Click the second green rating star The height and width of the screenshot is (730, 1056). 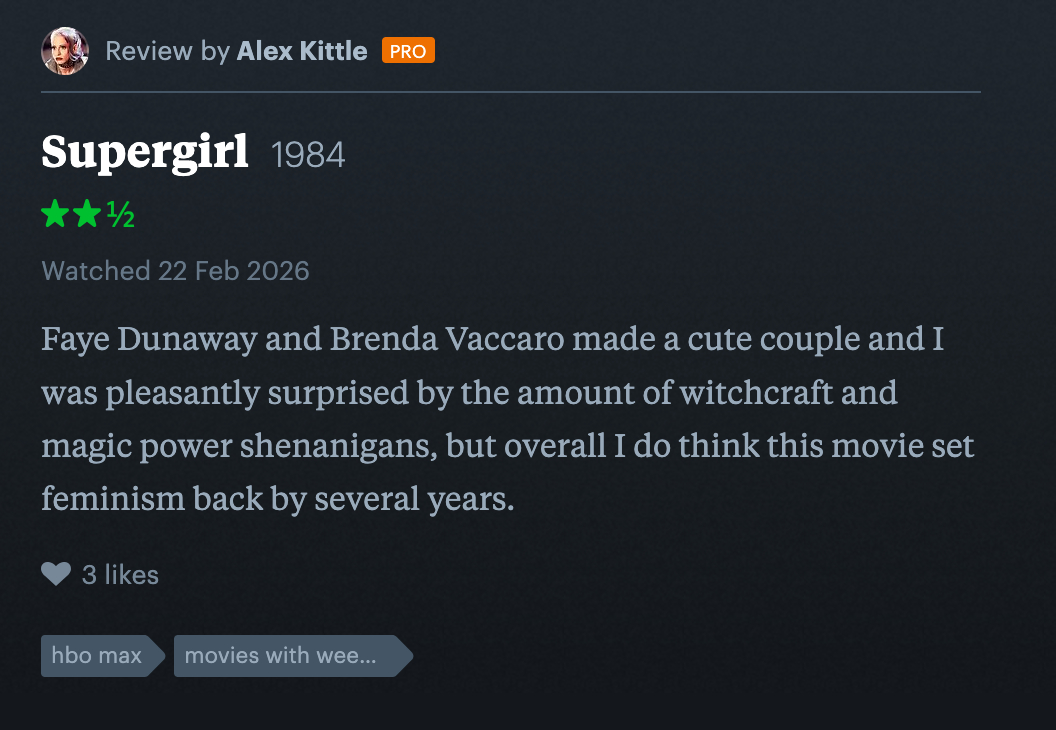click(x=87, y=214)
